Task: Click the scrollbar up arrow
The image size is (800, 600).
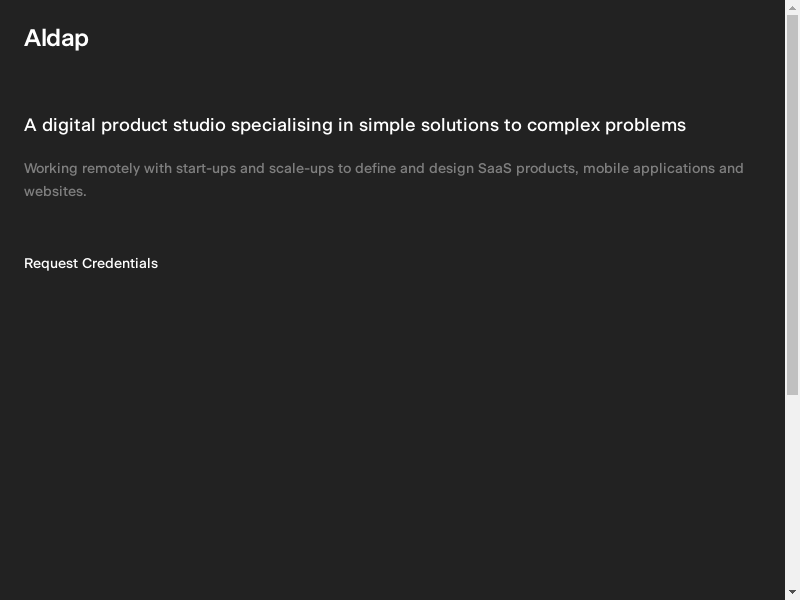Action: click(x=792, y=8)
